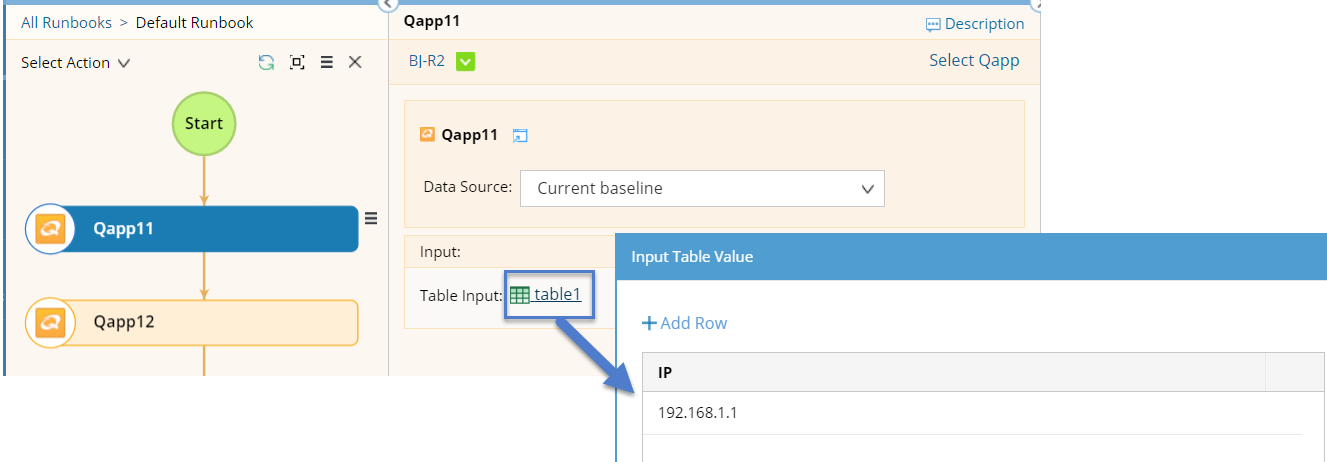
Task: Click the fit-to-screen icon in runbook toolbar
Action: (297, 62)
